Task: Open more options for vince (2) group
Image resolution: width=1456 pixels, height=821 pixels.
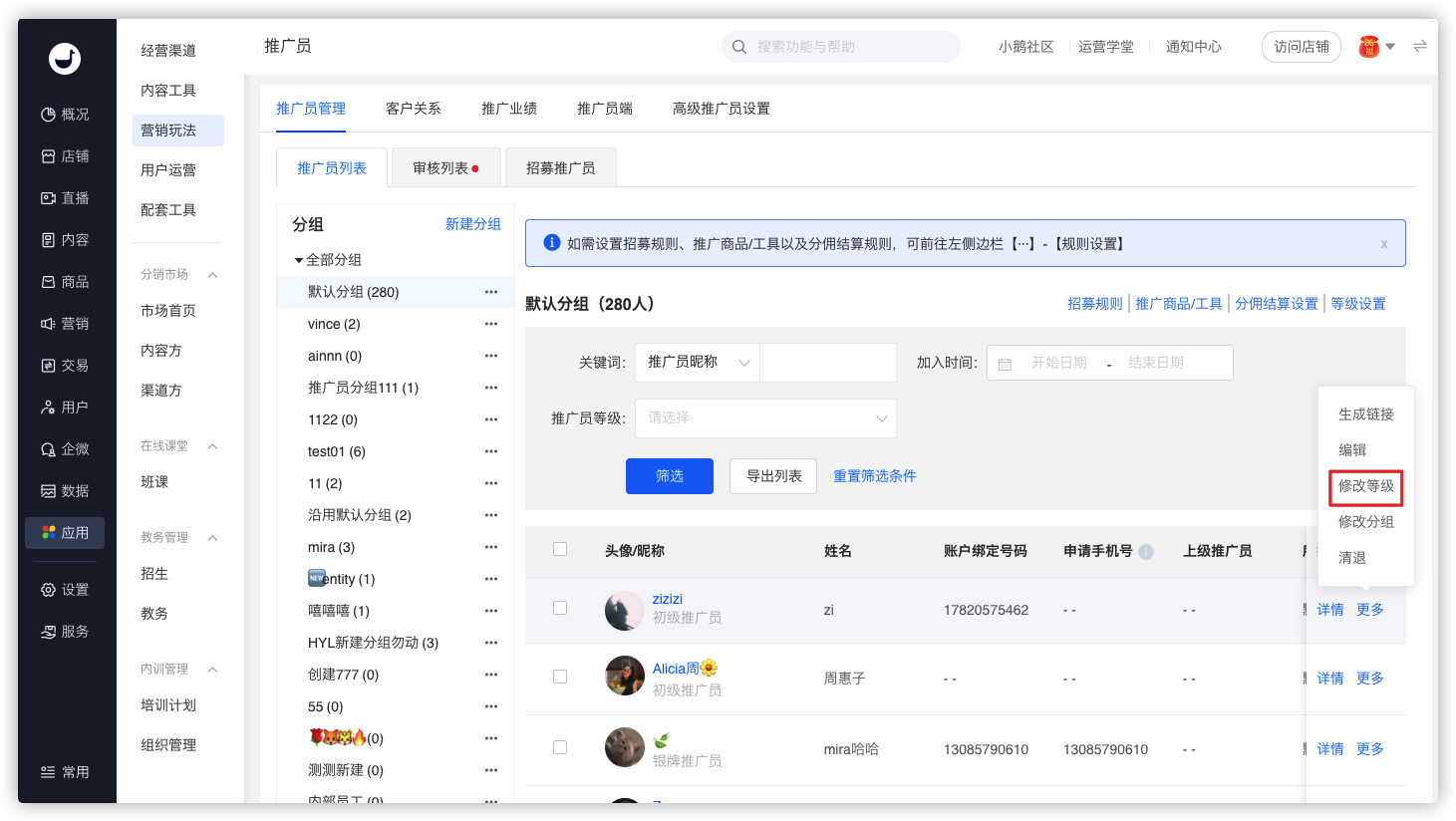Action: click(491, 324)
